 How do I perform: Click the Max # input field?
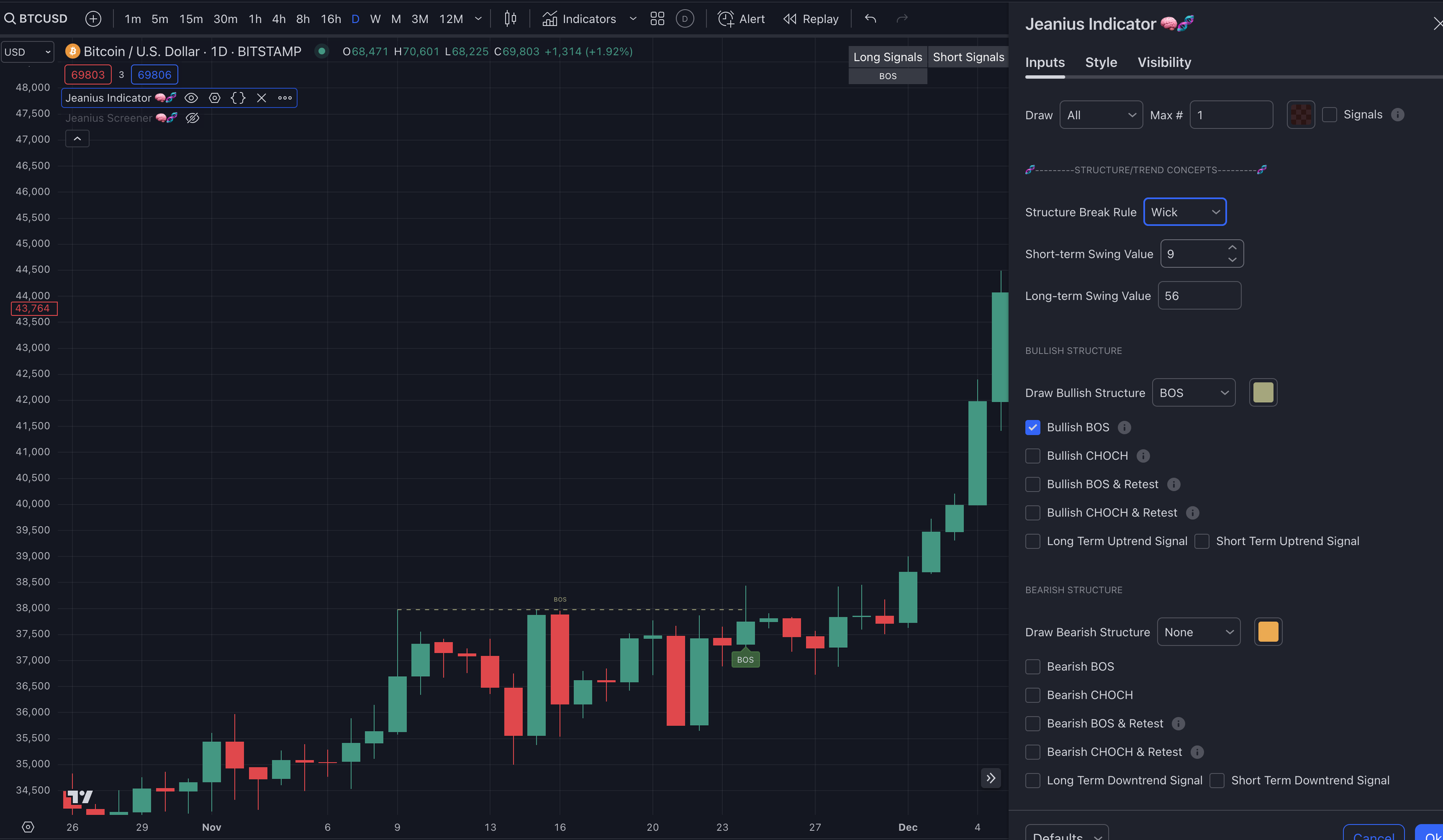(x=1231, y=115)
